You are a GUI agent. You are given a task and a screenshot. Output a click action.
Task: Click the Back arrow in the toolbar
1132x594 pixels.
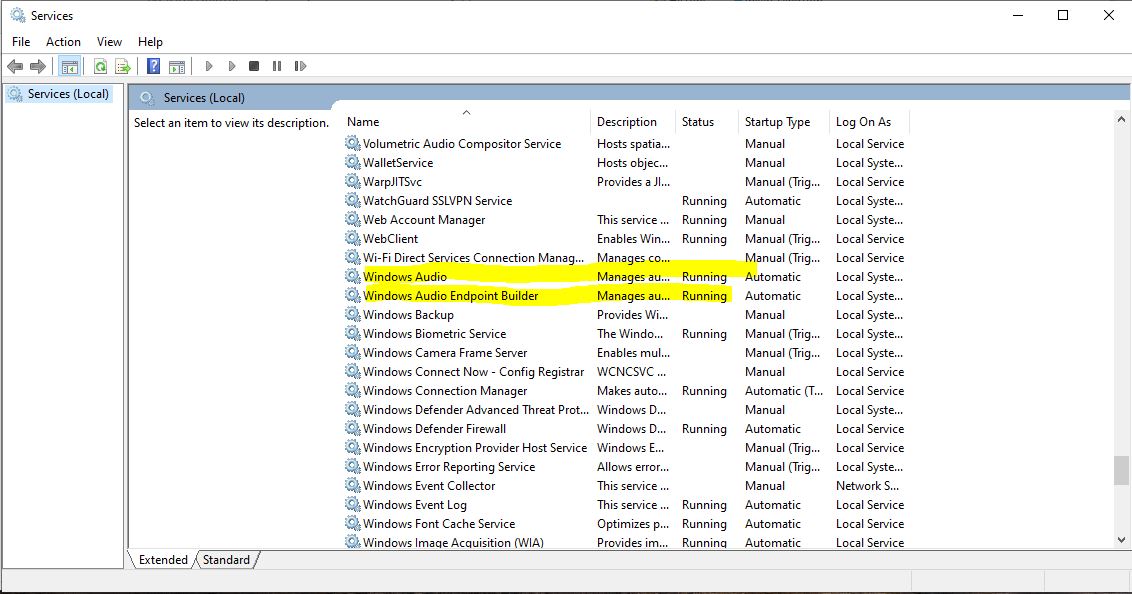coord(15,67)
